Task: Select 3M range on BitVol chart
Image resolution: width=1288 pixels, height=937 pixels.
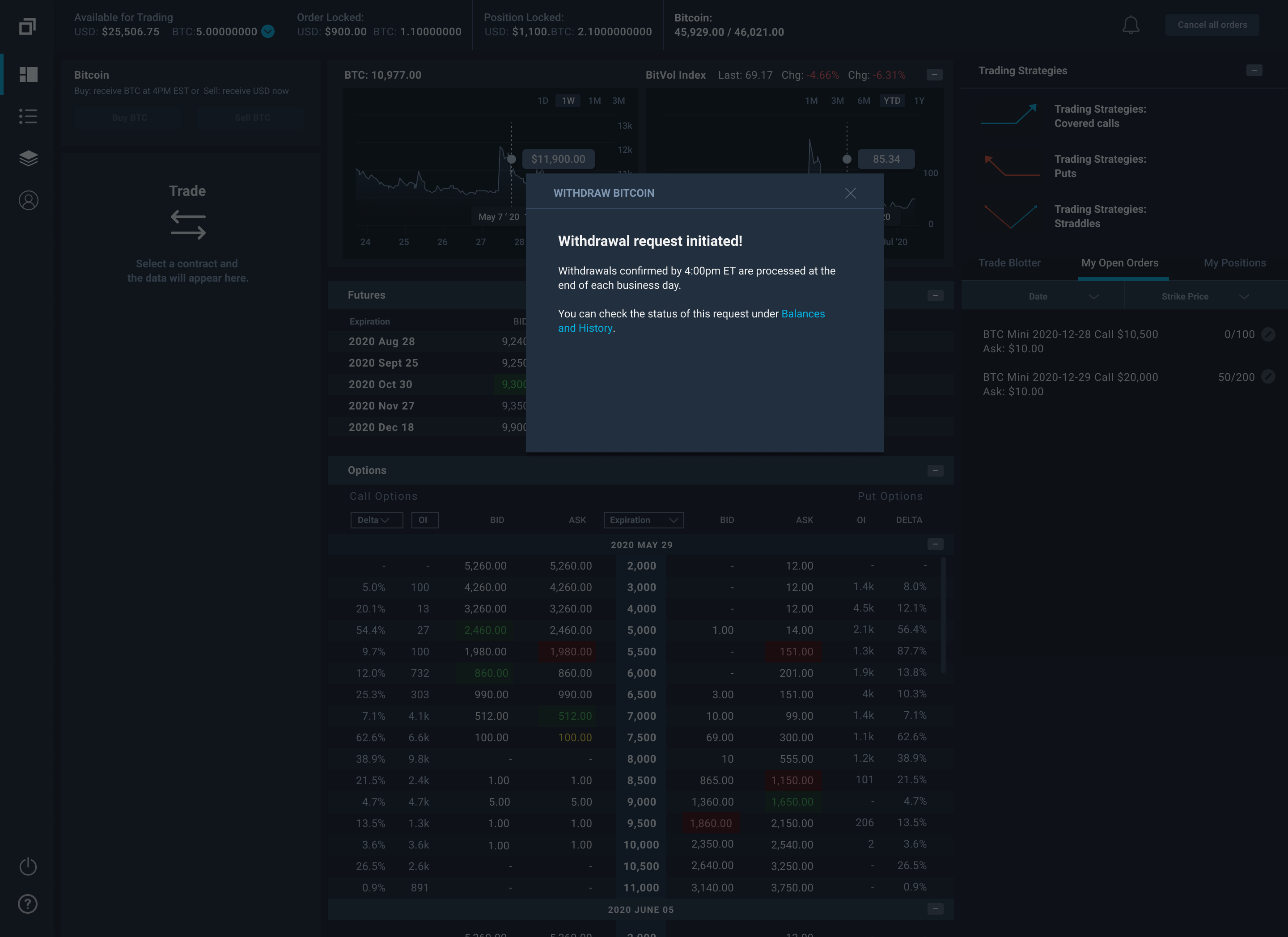Action: pyautogui.click(x=837, y=101)
